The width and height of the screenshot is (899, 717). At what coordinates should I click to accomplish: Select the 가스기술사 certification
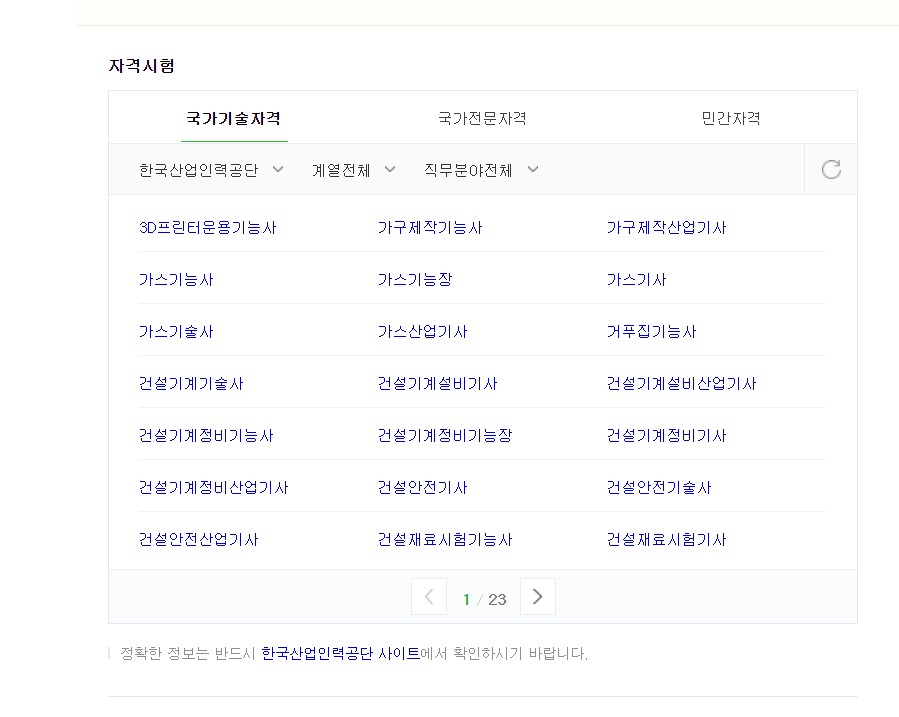tap(176, 332)
